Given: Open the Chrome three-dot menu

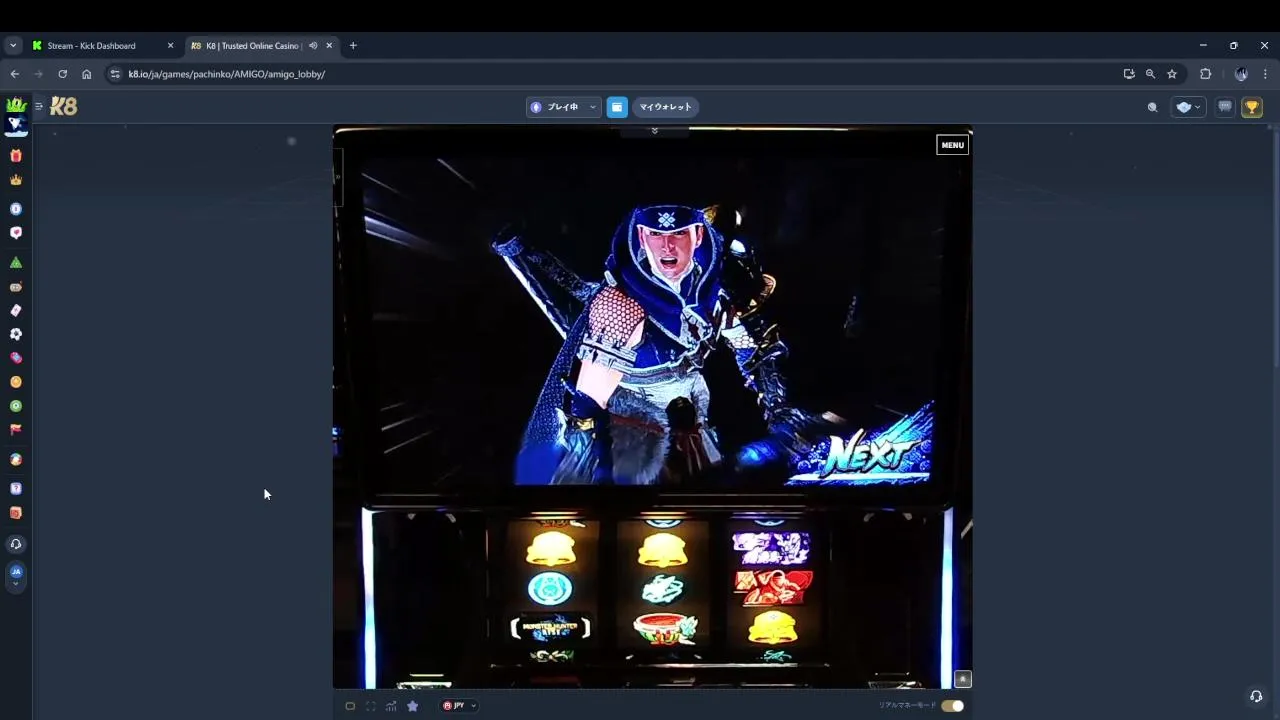Looking at the screenshot, I should (x=1265, y=74).
